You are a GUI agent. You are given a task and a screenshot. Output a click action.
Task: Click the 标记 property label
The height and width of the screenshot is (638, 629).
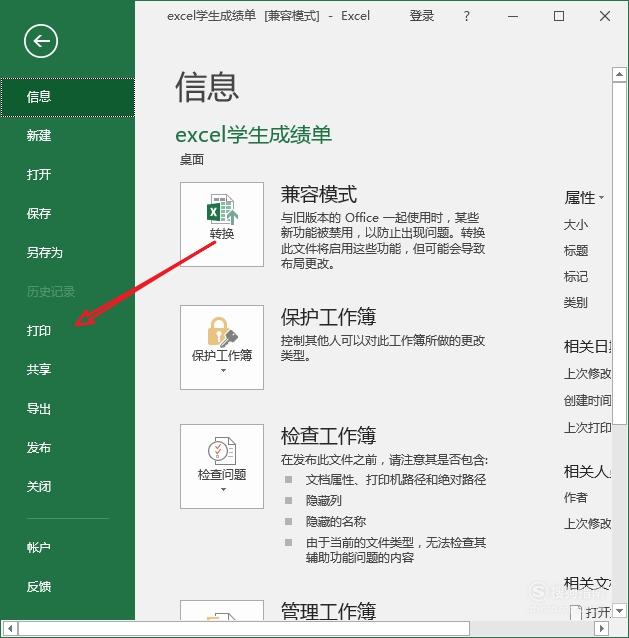[576, 277]
